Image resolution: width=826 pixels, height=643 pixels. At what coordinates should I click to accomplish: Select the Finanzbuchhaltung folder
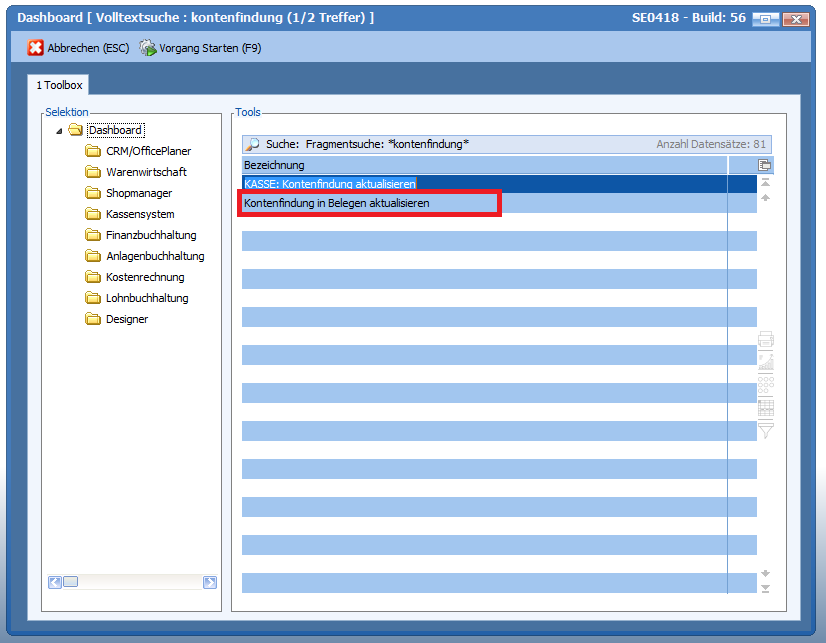(151, 235)
